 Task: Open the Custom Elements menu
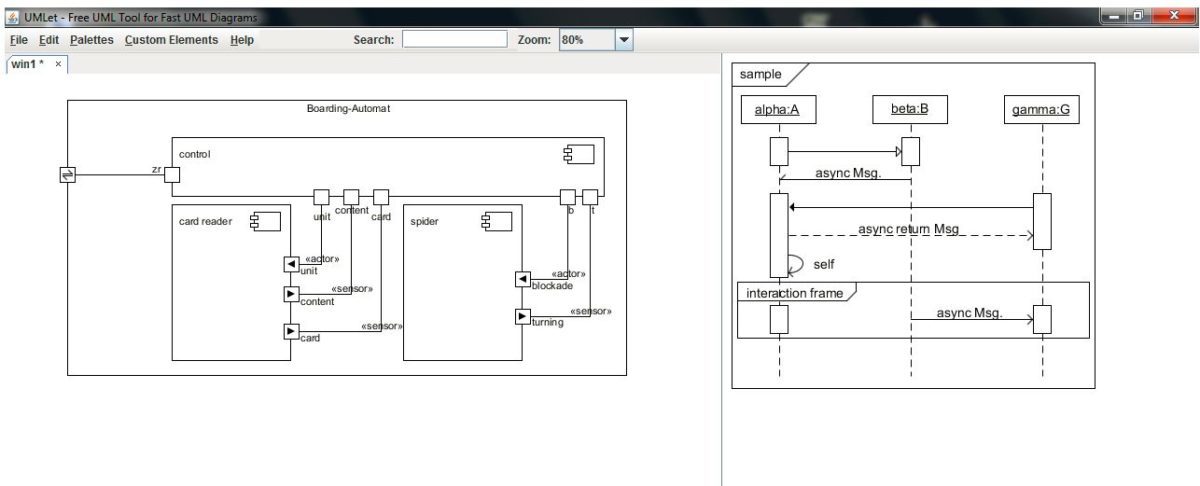pyautogui.click(x=171, y=40)
